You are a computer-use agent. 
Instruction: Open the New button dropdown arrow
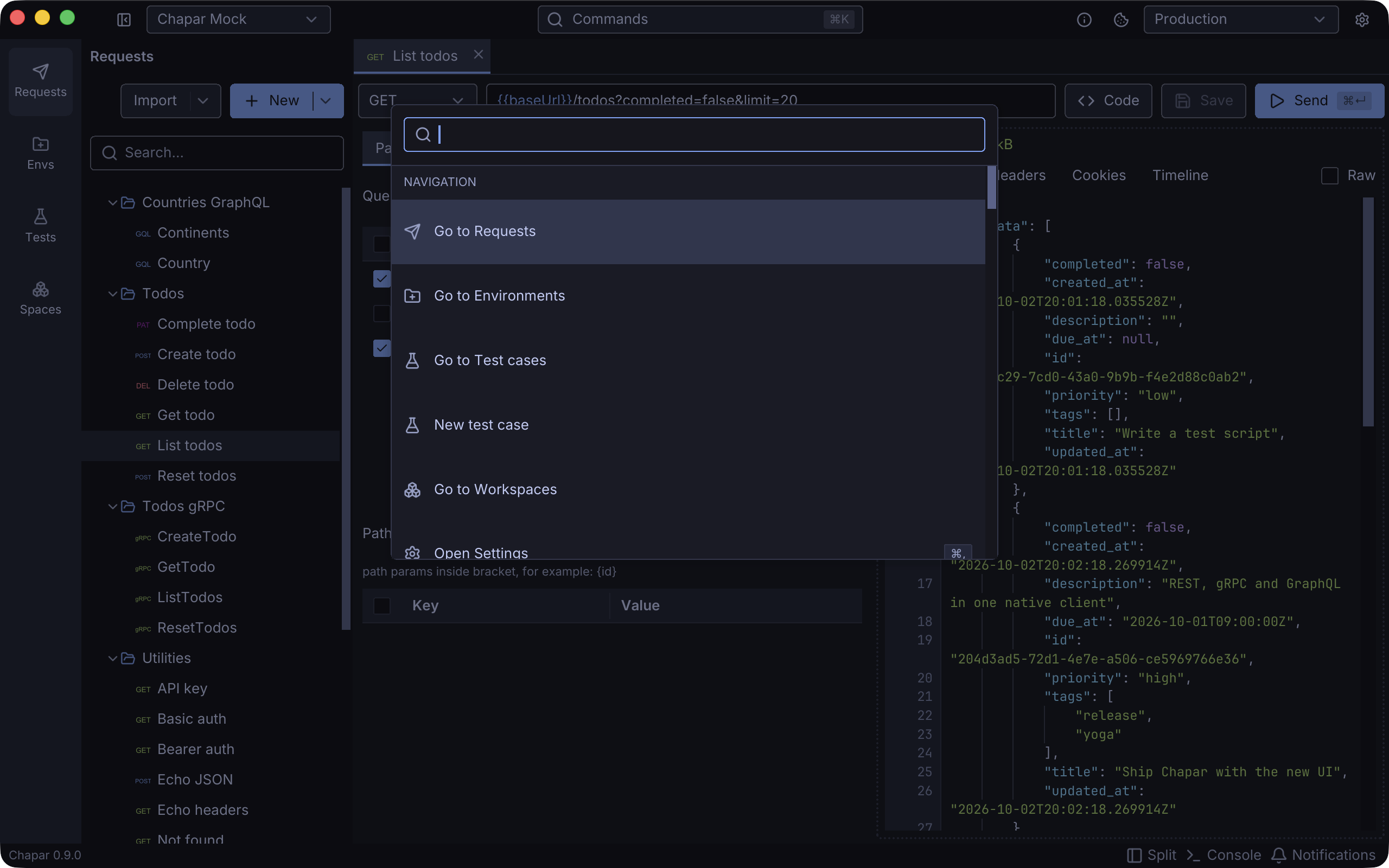(x=326, y=101)
